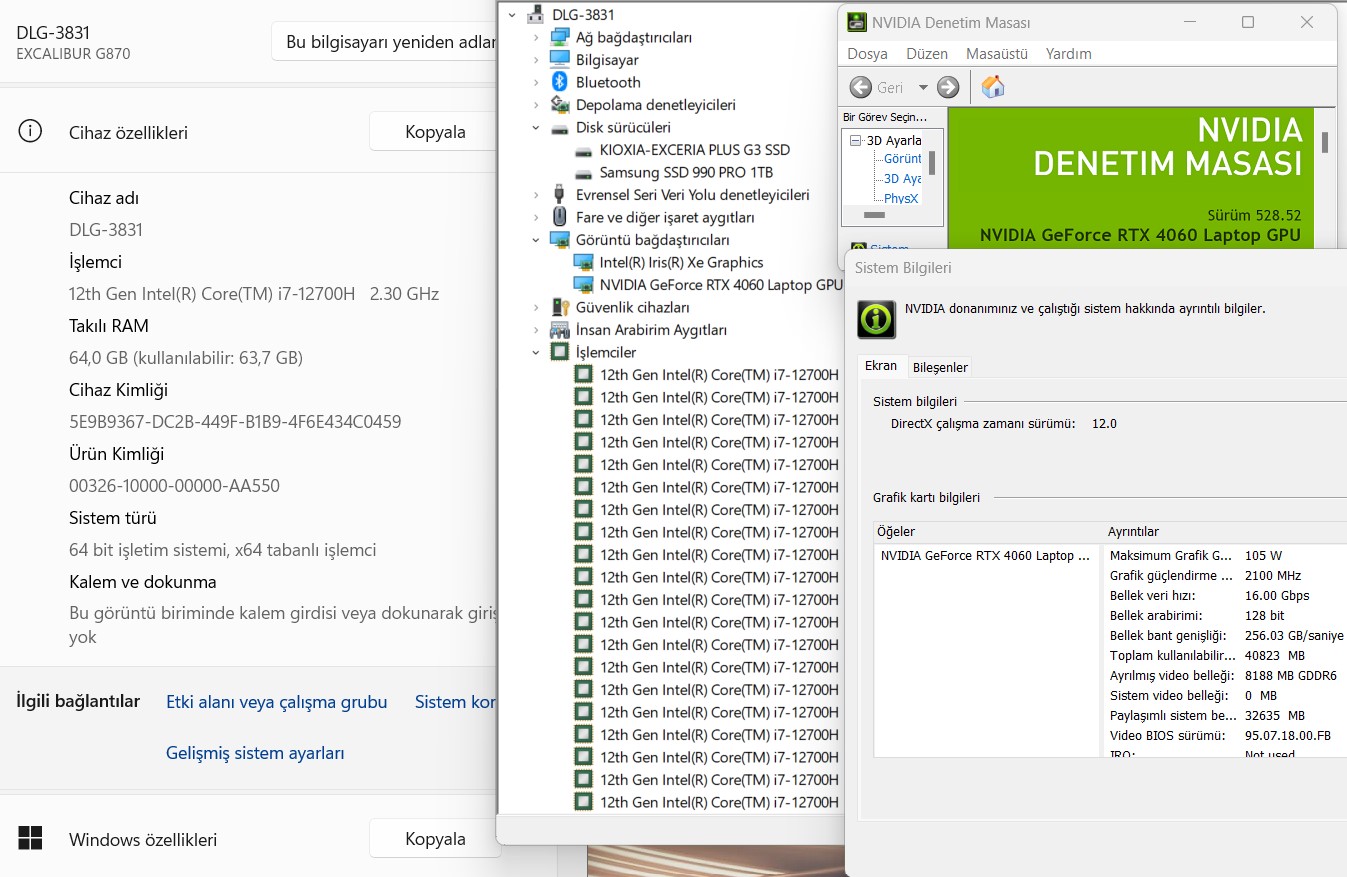Viewport: 1347px width, 877px height.
Task: Open Etki alanı veya çalışma grubu link
Action: click(x=276, y=702)
